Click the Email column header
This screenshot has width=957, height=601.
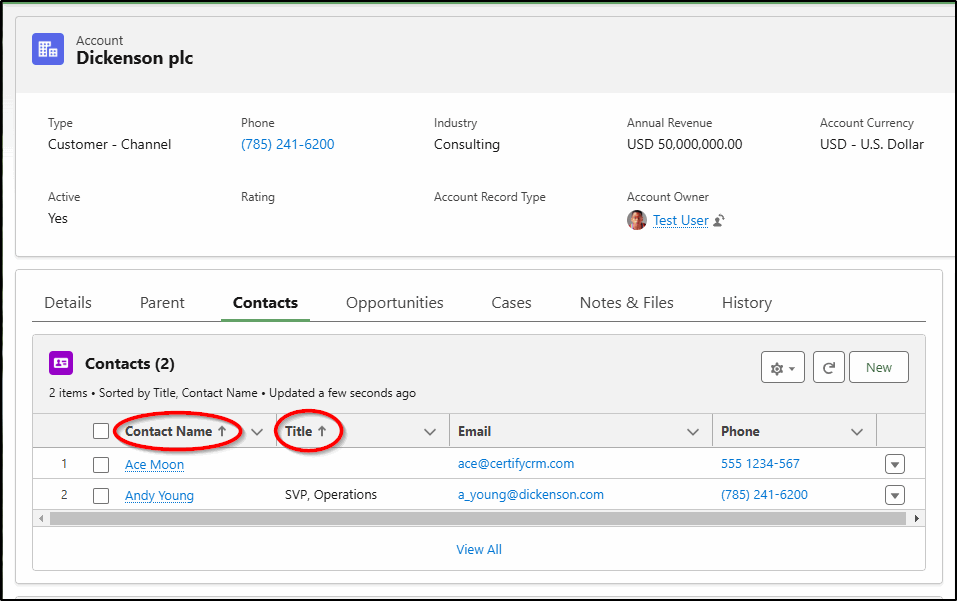click(x=474, y=431)
